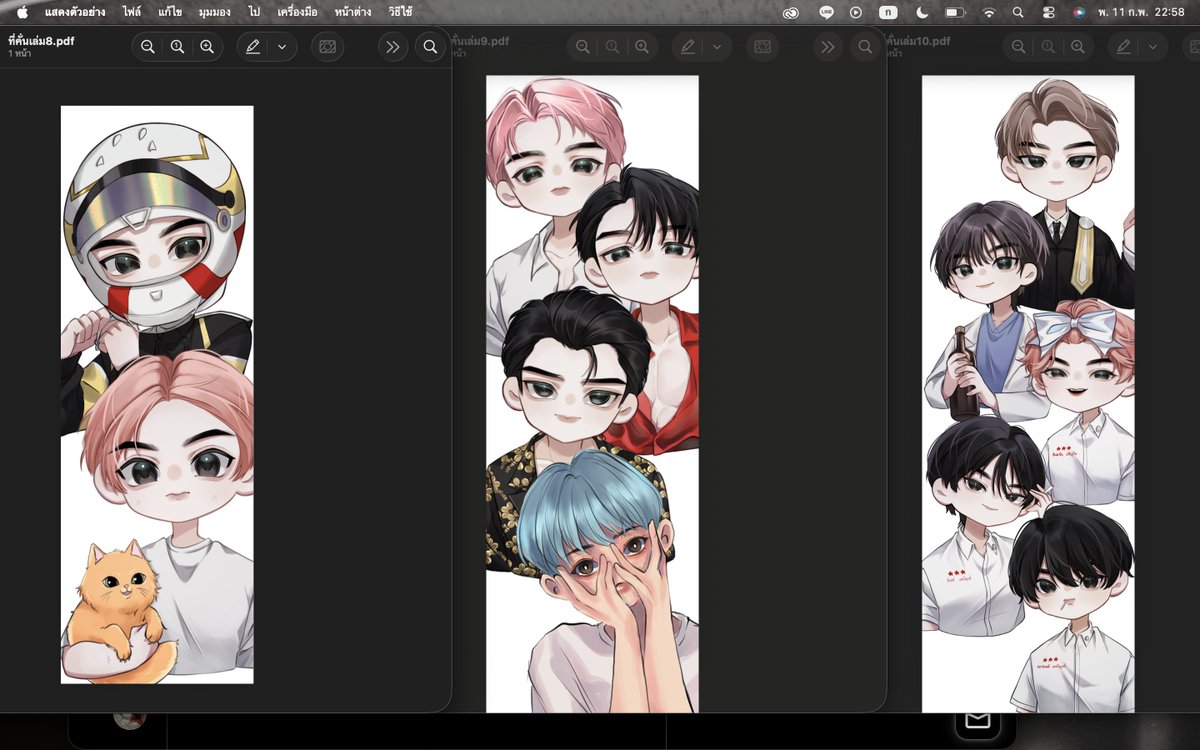Screen dimensions: 1200x750
Task: Zoom in on ที่คั่นเล่ม10.pdf window
Action: click(1078, 47)
